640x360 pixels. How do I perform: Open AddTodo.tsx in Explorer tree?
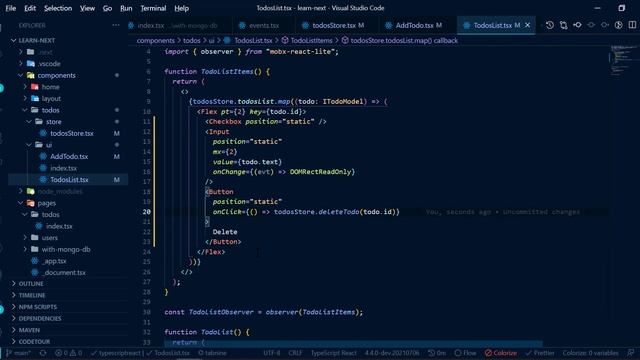tap(69, 156)
